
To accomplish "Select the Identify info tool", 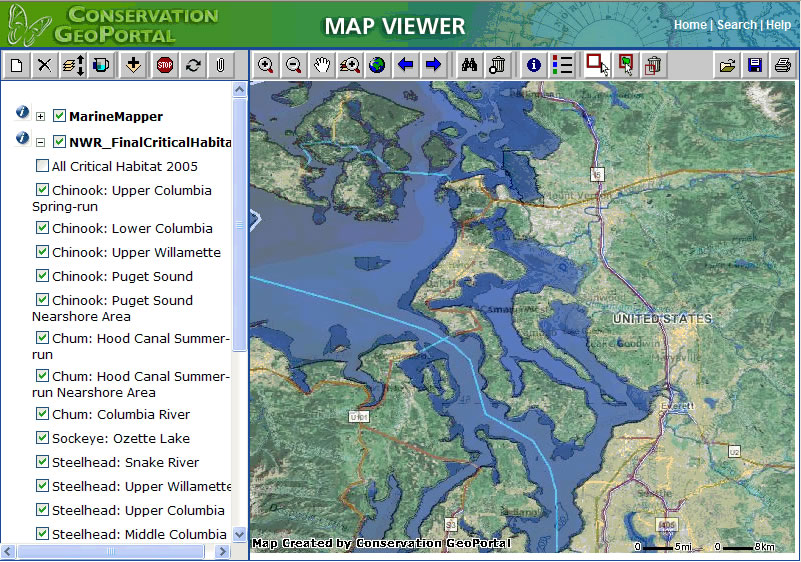I will (x=534, y=65).
